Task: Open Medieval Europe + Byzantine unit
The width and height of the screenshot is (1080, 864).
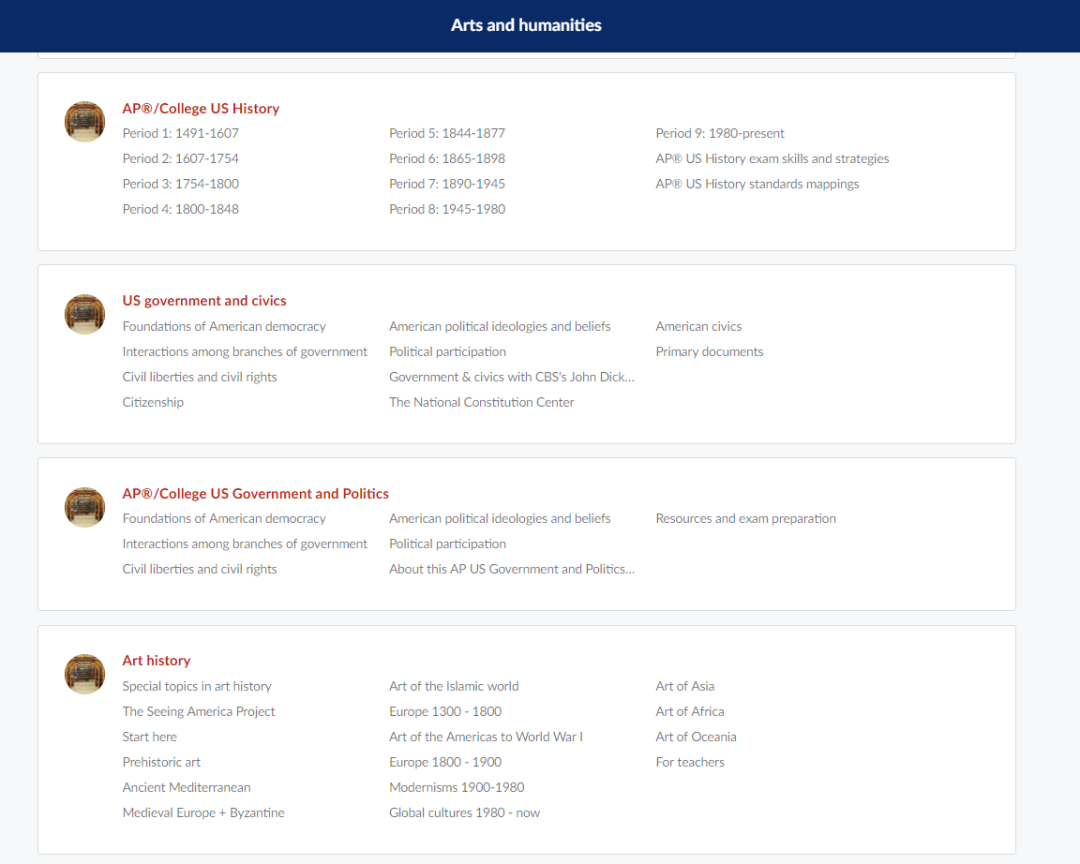Action: pyautogui.click(x=203, y=813)
